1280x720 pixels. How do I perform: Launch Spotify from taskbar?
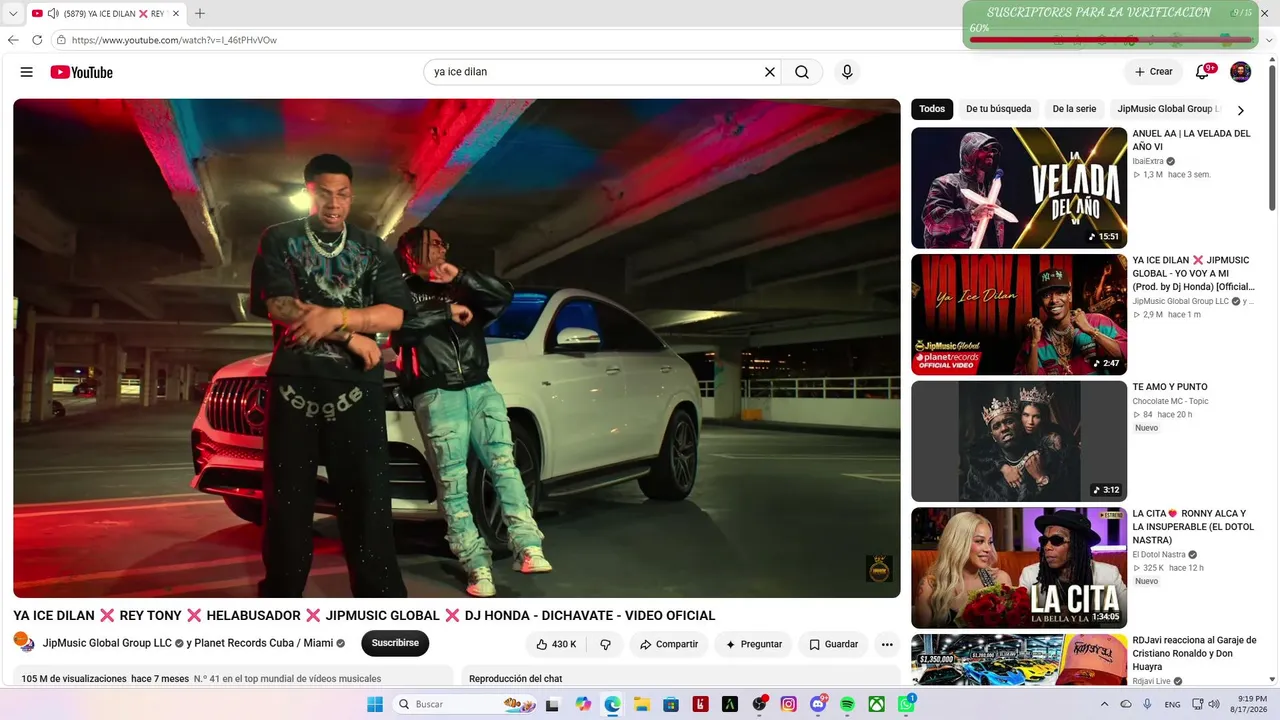tap(847, 704)
